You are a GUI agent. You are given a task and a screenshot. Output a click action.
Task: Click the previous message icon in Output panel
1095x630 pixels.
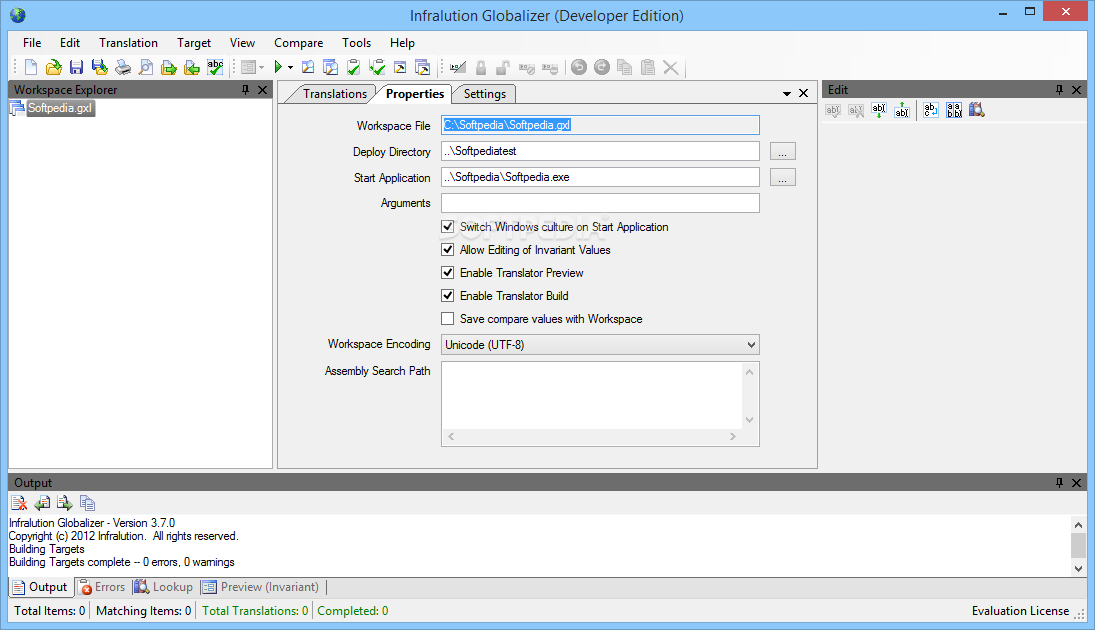pos(42,503)
